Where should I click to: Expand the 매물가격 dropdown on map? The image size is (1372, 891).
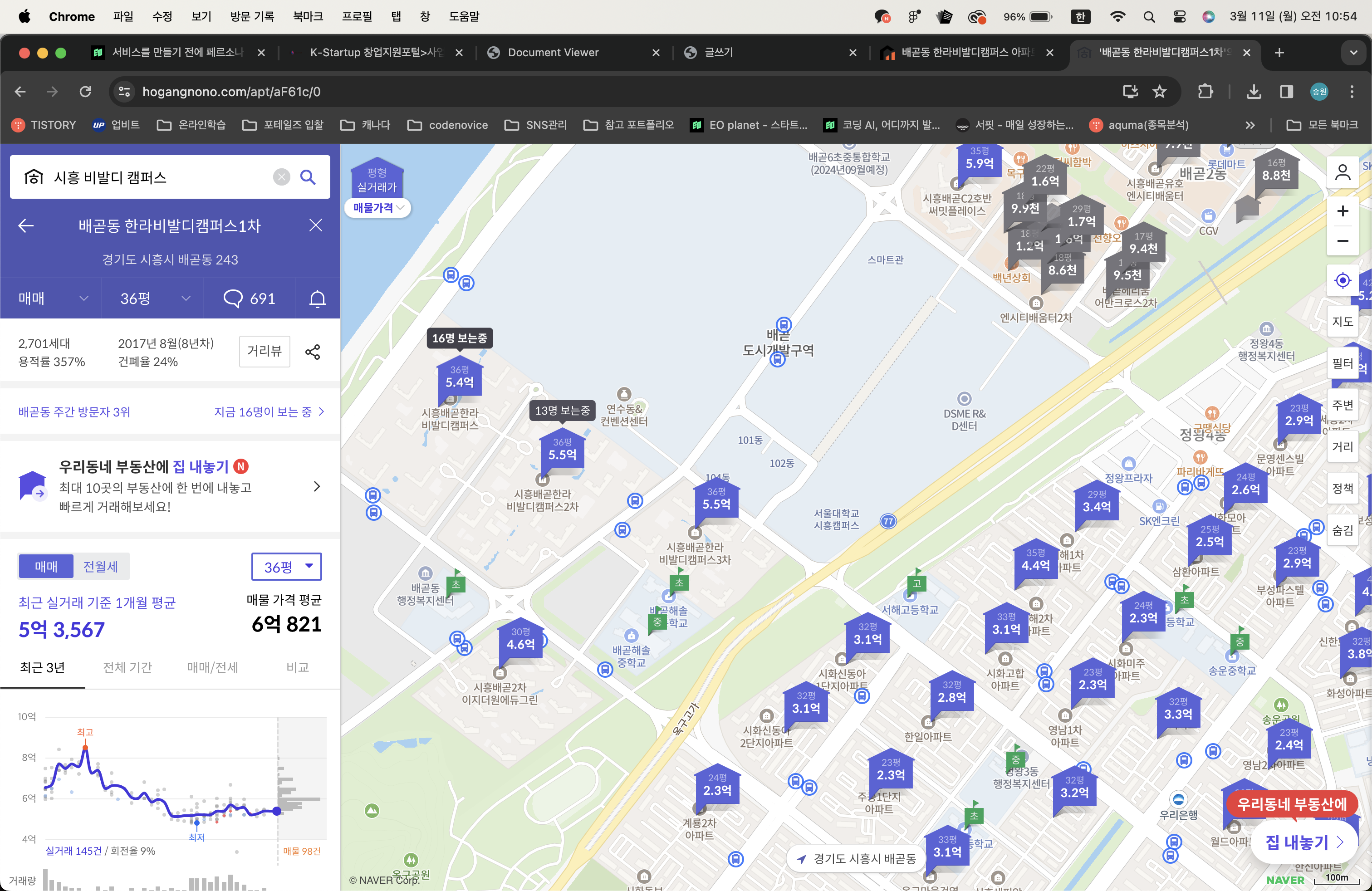tap(378, 207)
